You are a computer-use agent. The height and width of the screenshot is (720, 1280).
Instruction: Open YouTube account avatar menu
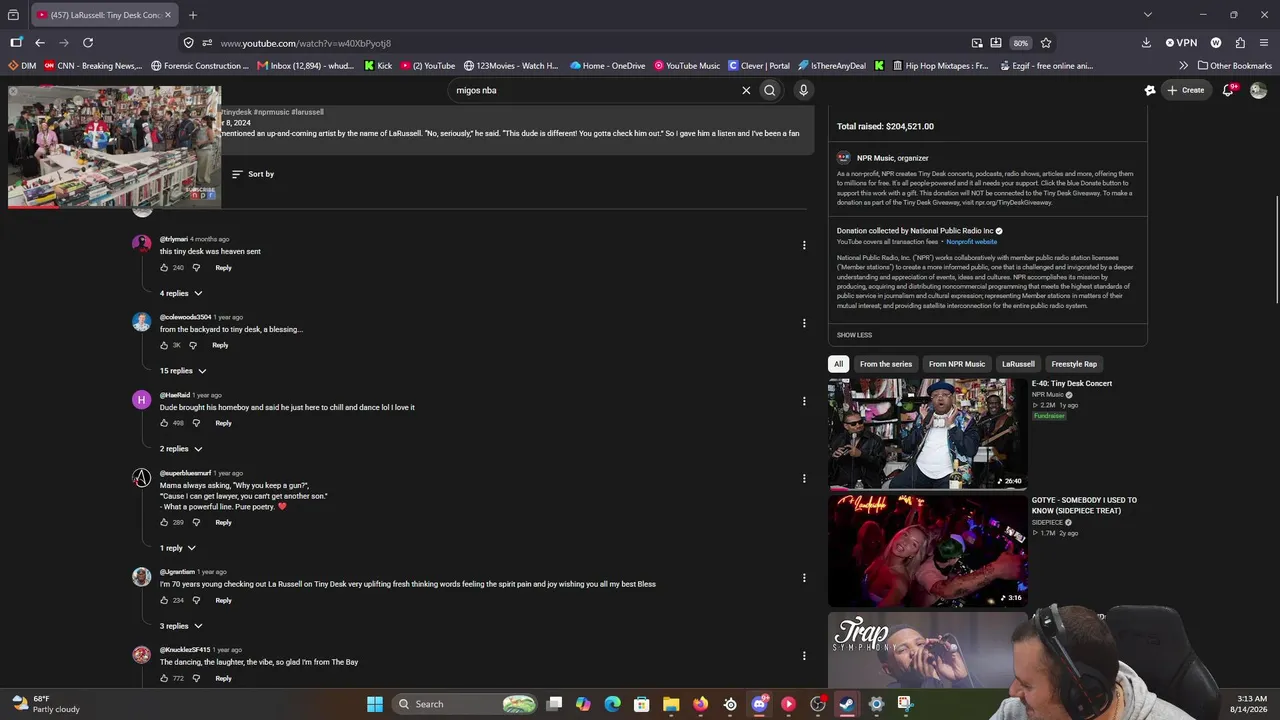(1258, 90)
